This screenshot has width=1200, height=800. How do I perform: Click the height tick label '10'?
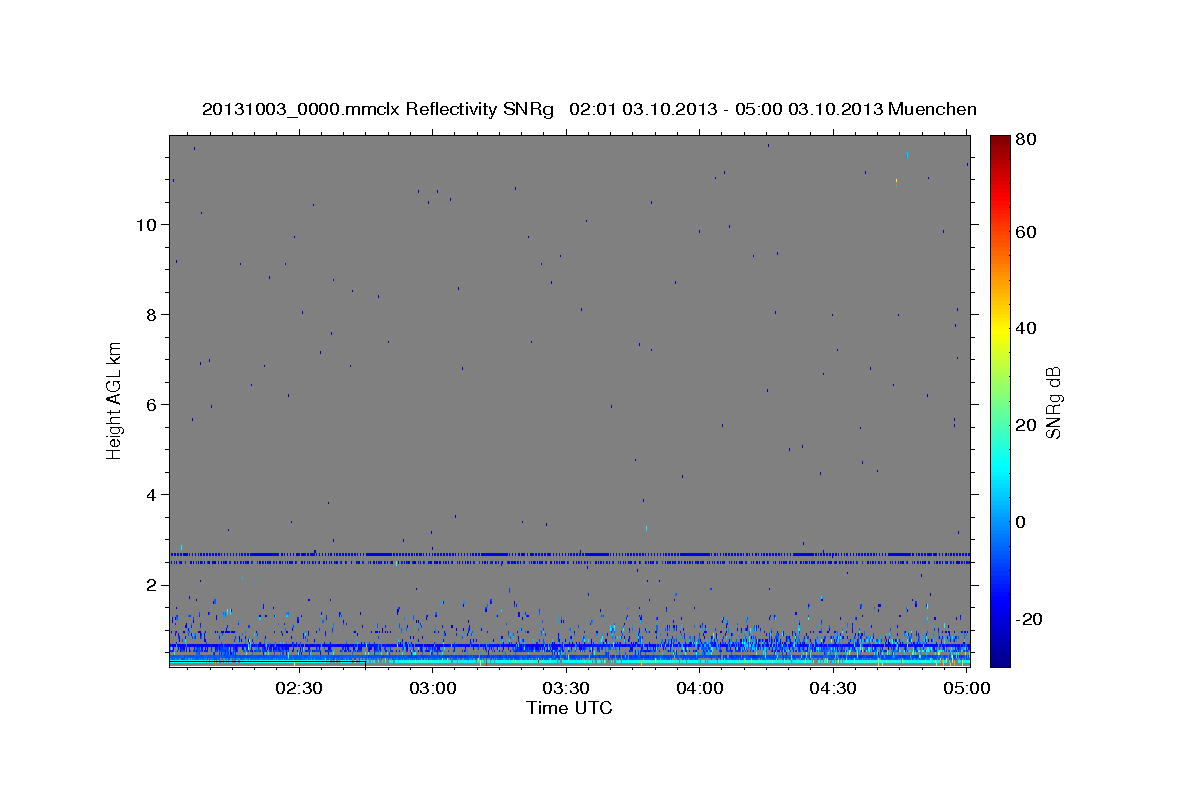coord(147,224)
